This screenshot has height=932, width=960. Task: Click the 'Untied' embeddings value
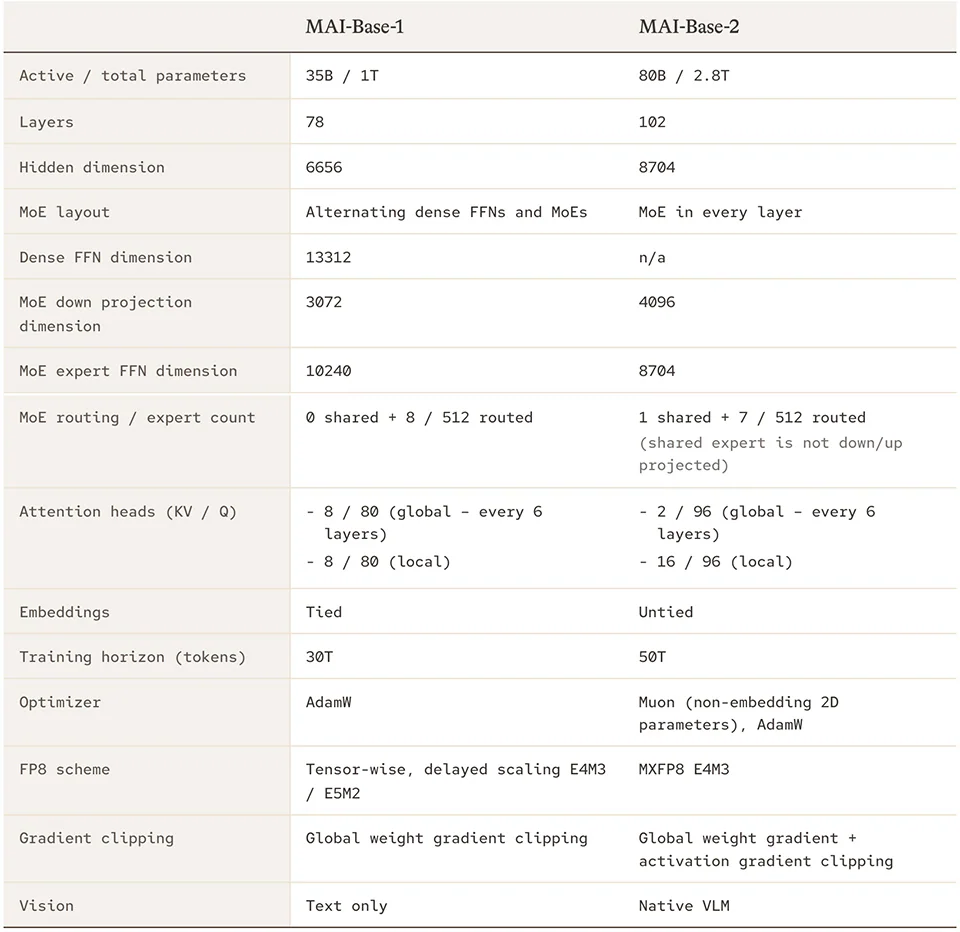[x=666, y=612]
